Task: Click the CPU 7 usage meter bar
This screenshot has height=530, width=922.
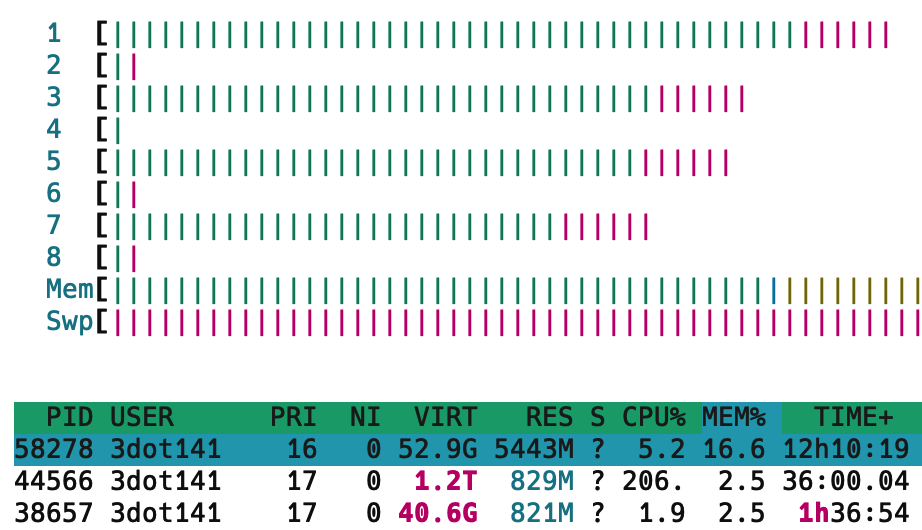Action: pos(380,226)
